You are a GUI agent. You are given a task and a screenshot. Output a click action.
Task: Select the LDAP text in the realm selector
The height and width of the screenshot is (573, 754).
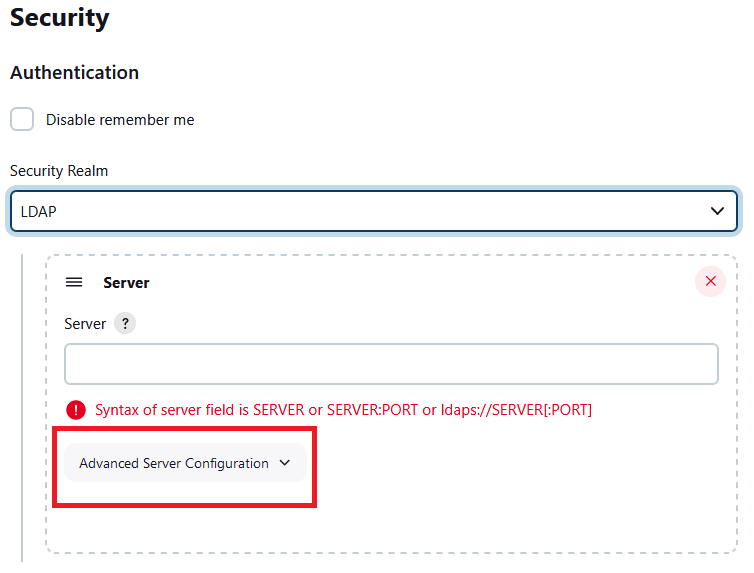[x=38, y=211]
